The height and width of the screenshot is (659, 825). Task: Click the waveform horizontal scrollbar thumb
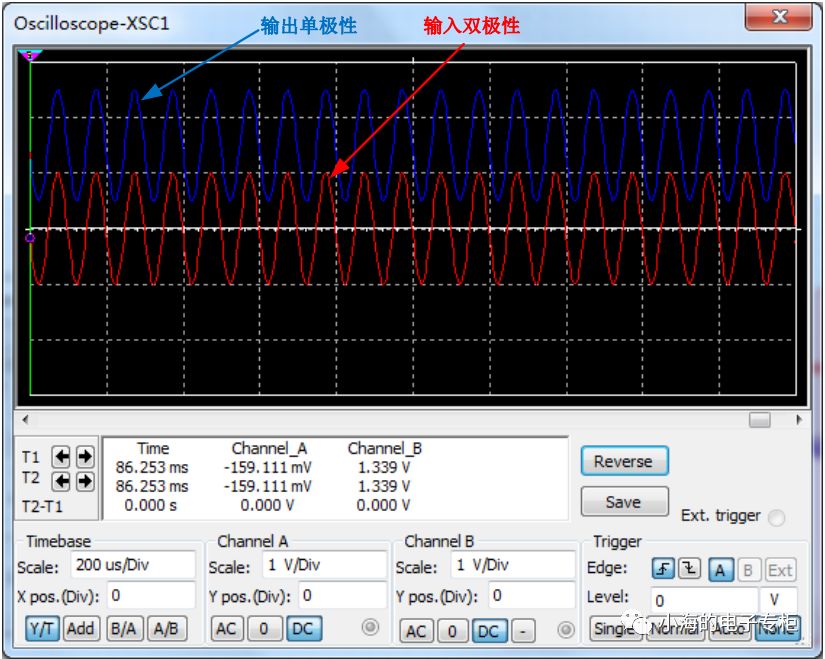760,420
